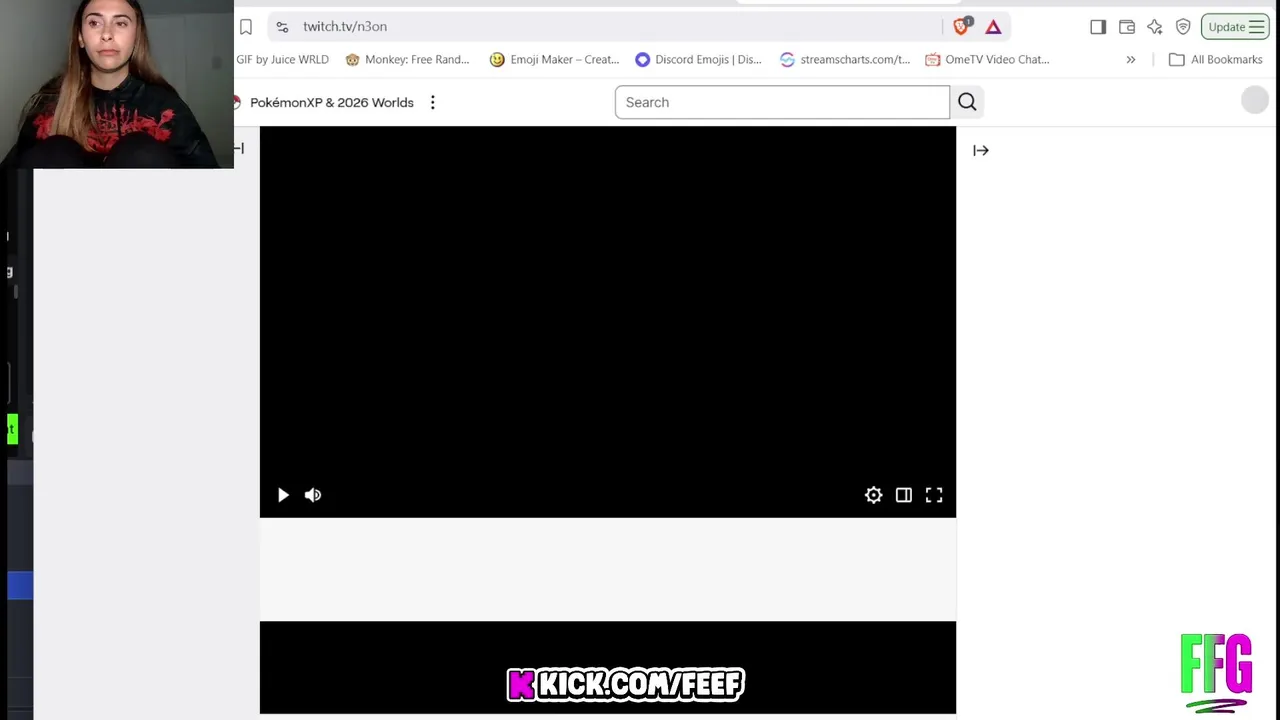This screenshot has height=720, width=1280.
Task: Click the Update browser menu button
Action: point(1235,27)
